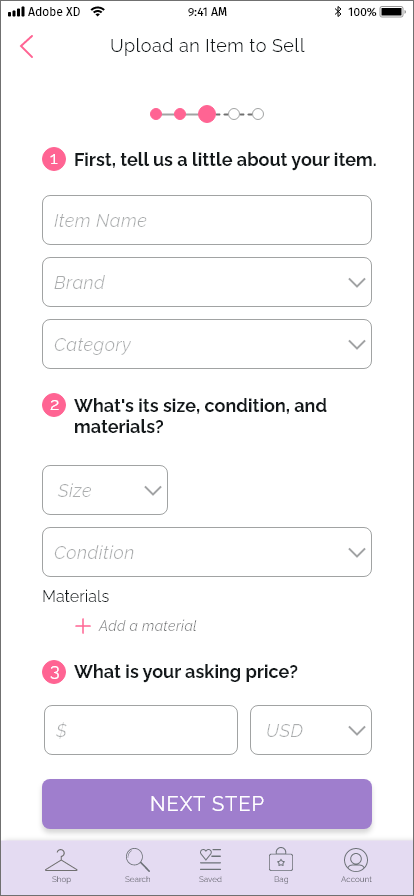414x896 pixels.
Task: Open the Account profile icon
Action: point(356,860)
